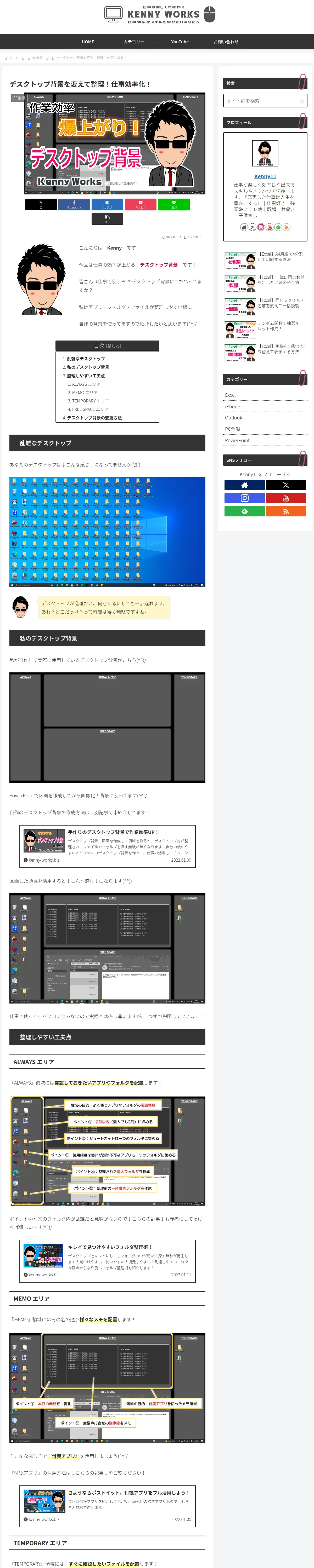Jump to TEMPORARY エリア from the contents
This screenshot has width=314, height=1568.
[x=90, y=401]
